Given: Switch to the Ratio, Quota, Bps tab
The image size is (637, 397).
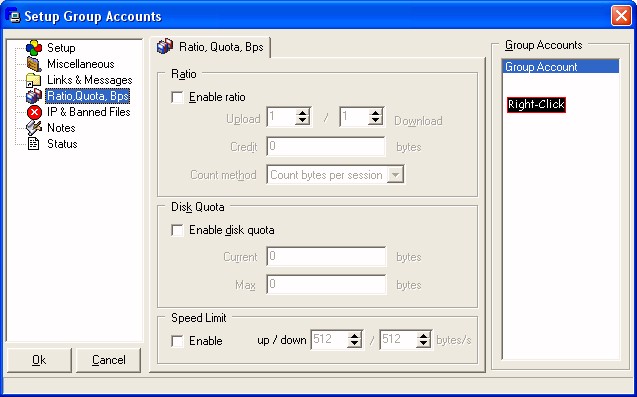Looking at the screenshot, I should pyautogui.click(x=210, y=47).
